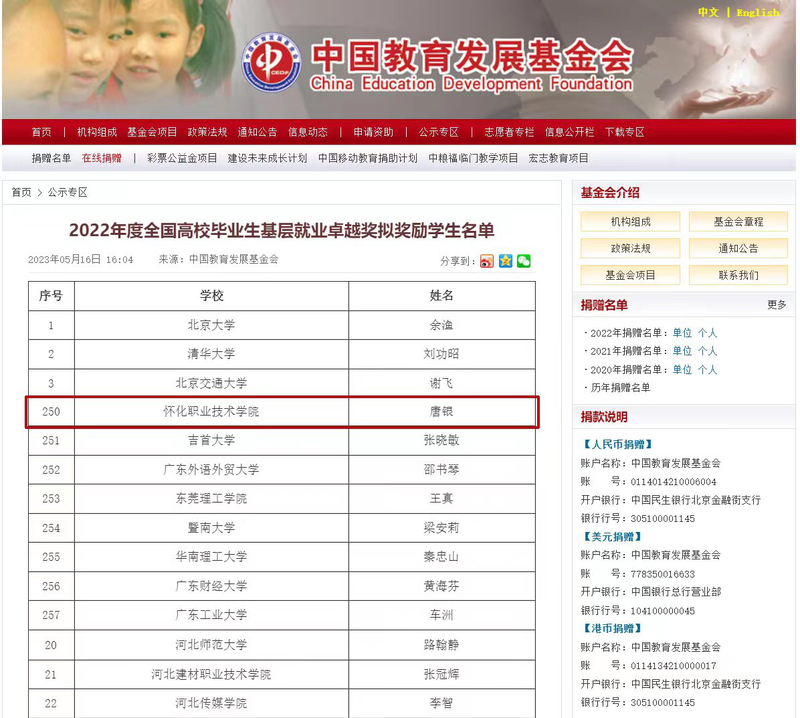
Task: Click 机构组成 button in sidebar
Action: (x=630, y=222)
